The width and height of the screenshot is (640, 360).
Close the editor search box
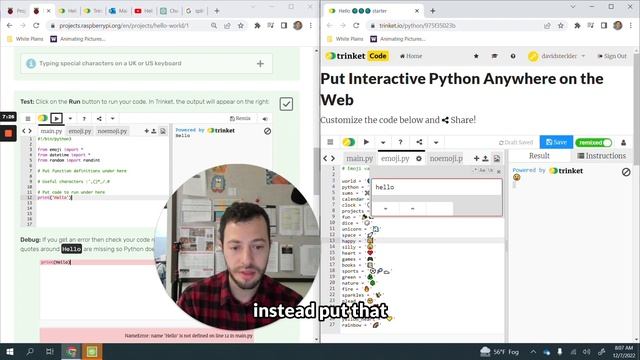pos(499,171)
